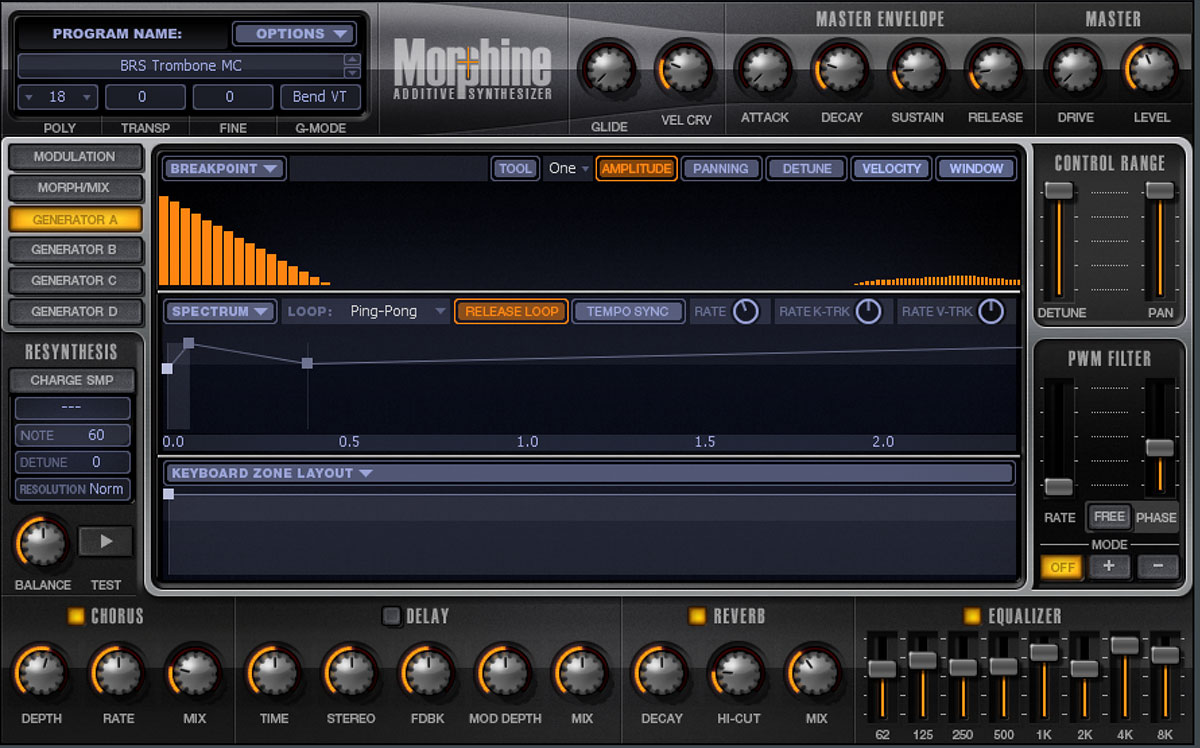Toggle the Release Loop button
Screen dimensions: 1200x748
tap(512, 311)
